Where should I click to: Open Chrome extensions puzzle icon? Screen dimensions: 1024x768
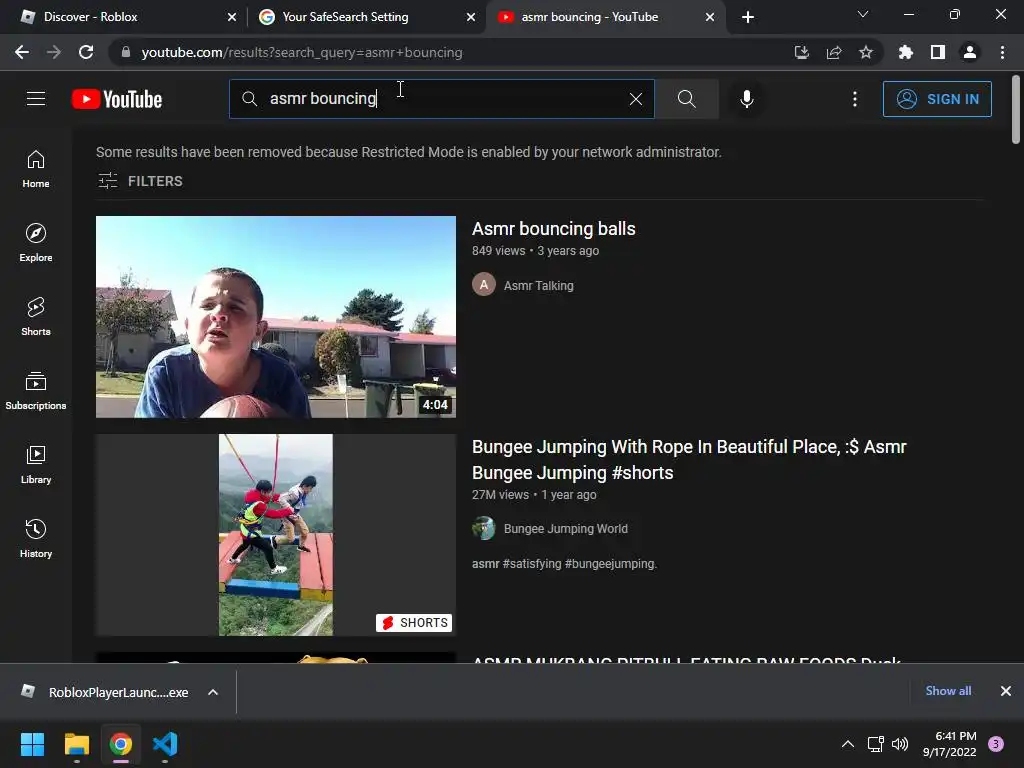(x=905, y=52)
